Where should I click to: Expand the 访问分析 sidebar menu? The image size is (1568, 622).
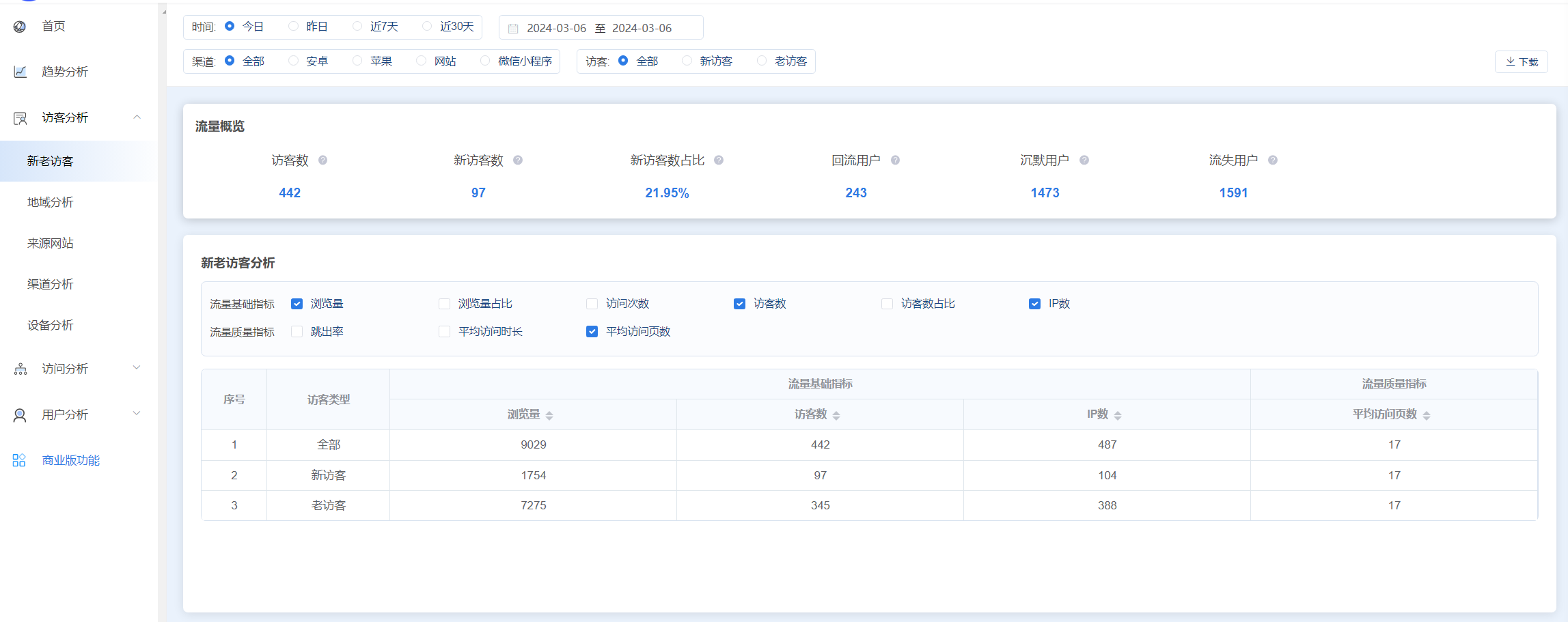coord(137,368)
